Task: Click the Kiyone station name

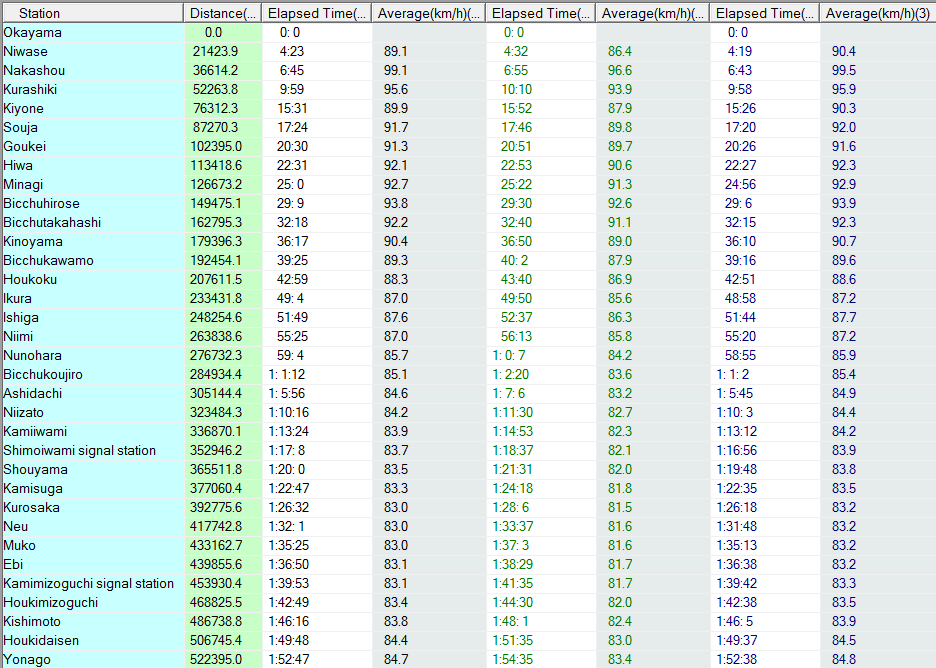Action: point(23,109)
